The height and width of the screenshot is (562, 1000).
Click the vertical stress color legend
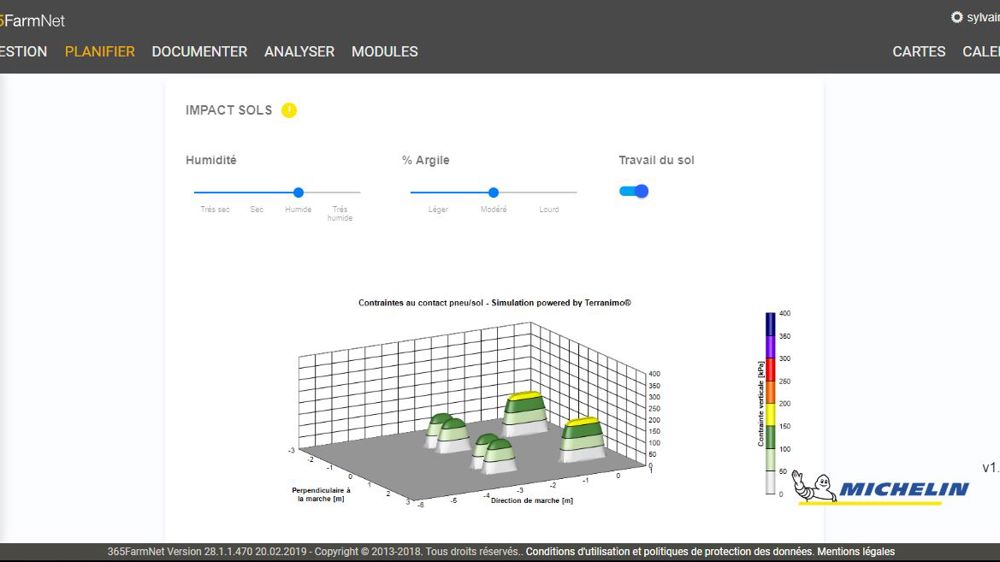click(770, 404)
